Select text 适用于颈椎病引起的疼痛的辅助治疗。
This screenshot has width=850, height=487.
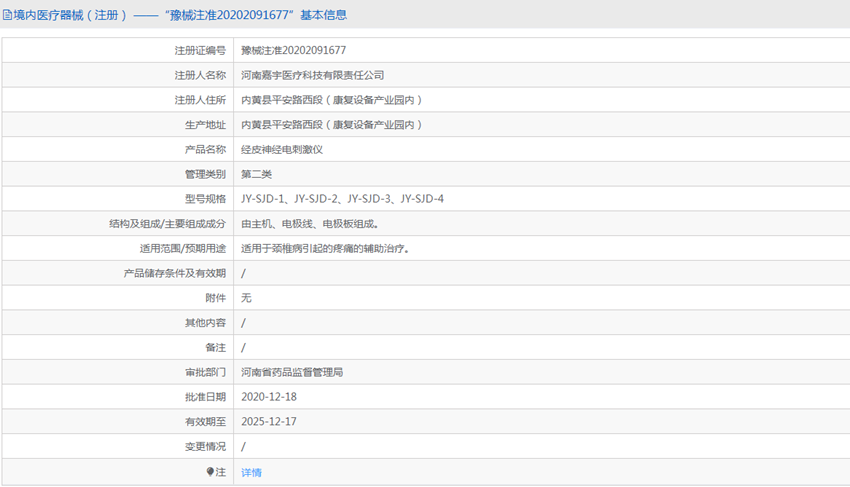[x=325, y=248]
